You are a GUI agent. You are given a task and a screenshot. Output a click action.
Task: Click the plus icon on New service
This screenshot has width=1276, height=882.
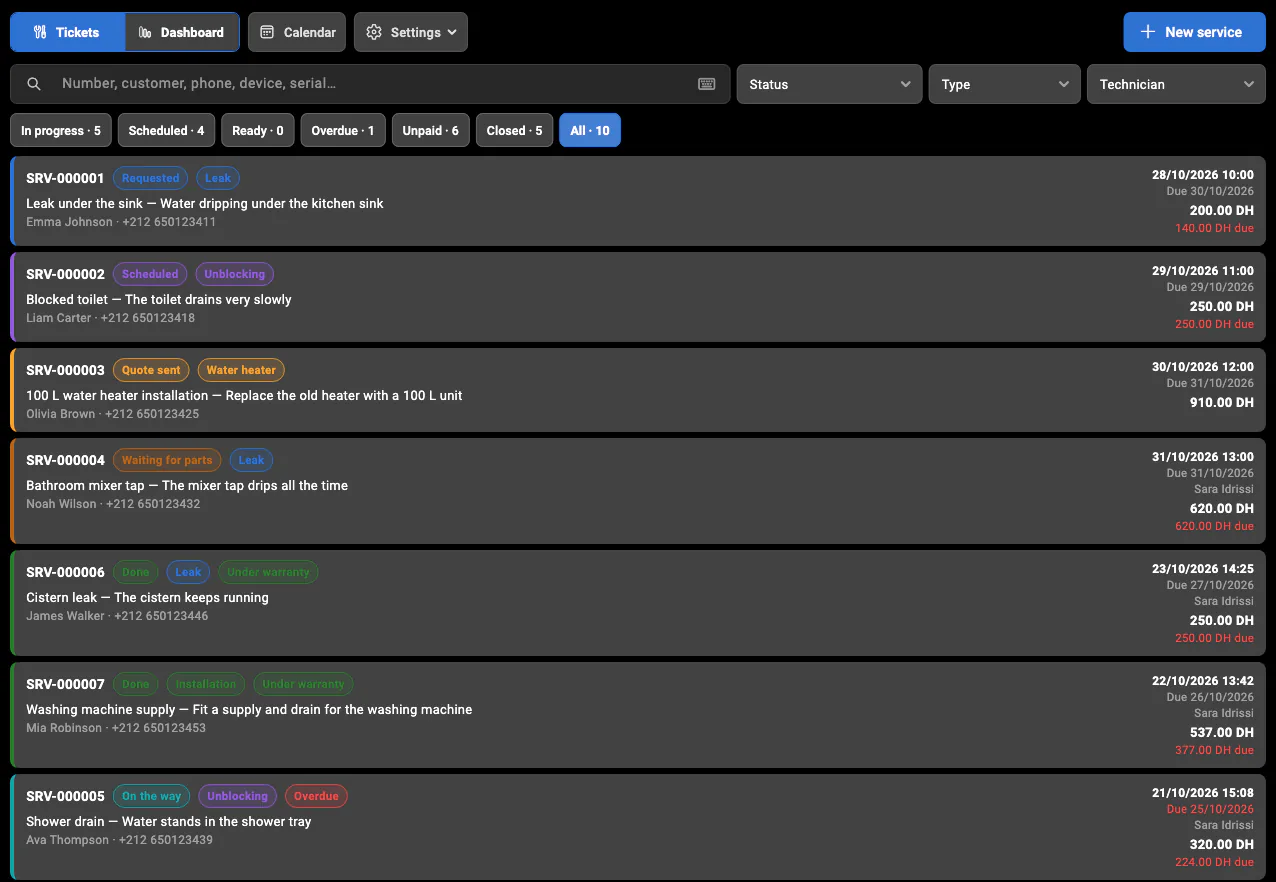tap(1149, 32)
